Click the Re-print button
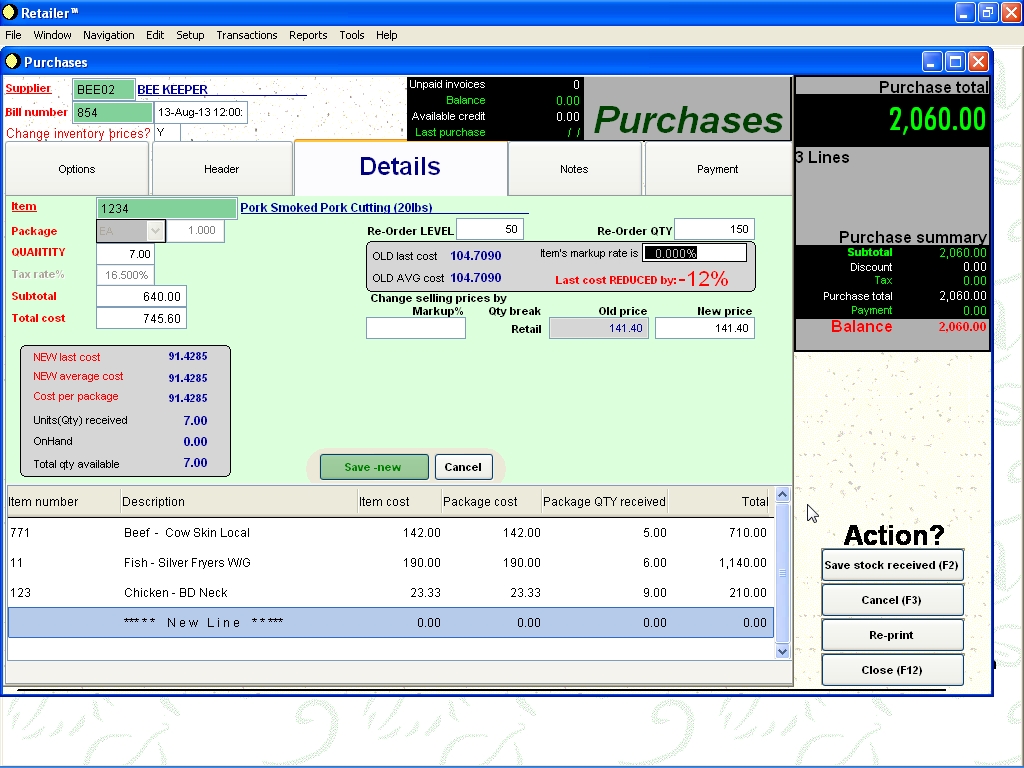This screenshot has height=768, width=1024. (891, 635)
